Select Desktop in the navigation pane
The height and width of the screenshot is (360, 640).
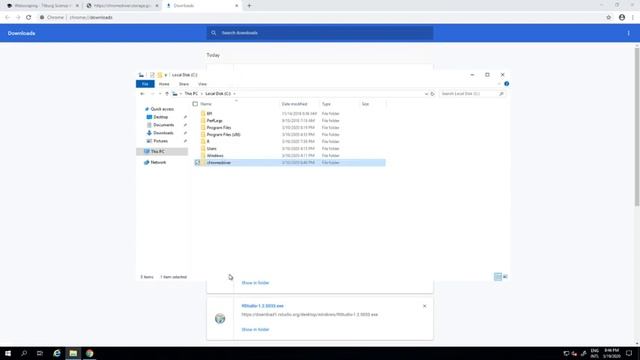tap(160, 117)
